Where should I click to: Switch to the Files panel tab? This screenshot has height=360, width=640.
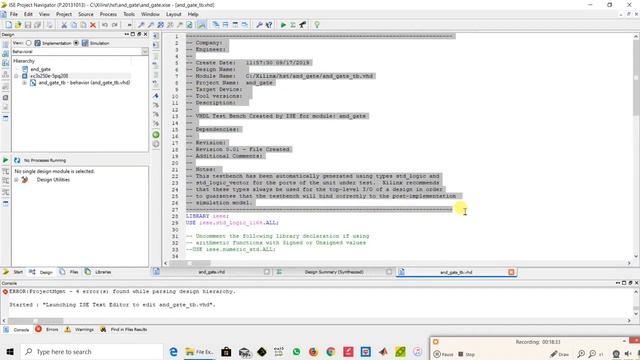click(x=69, y=272)
